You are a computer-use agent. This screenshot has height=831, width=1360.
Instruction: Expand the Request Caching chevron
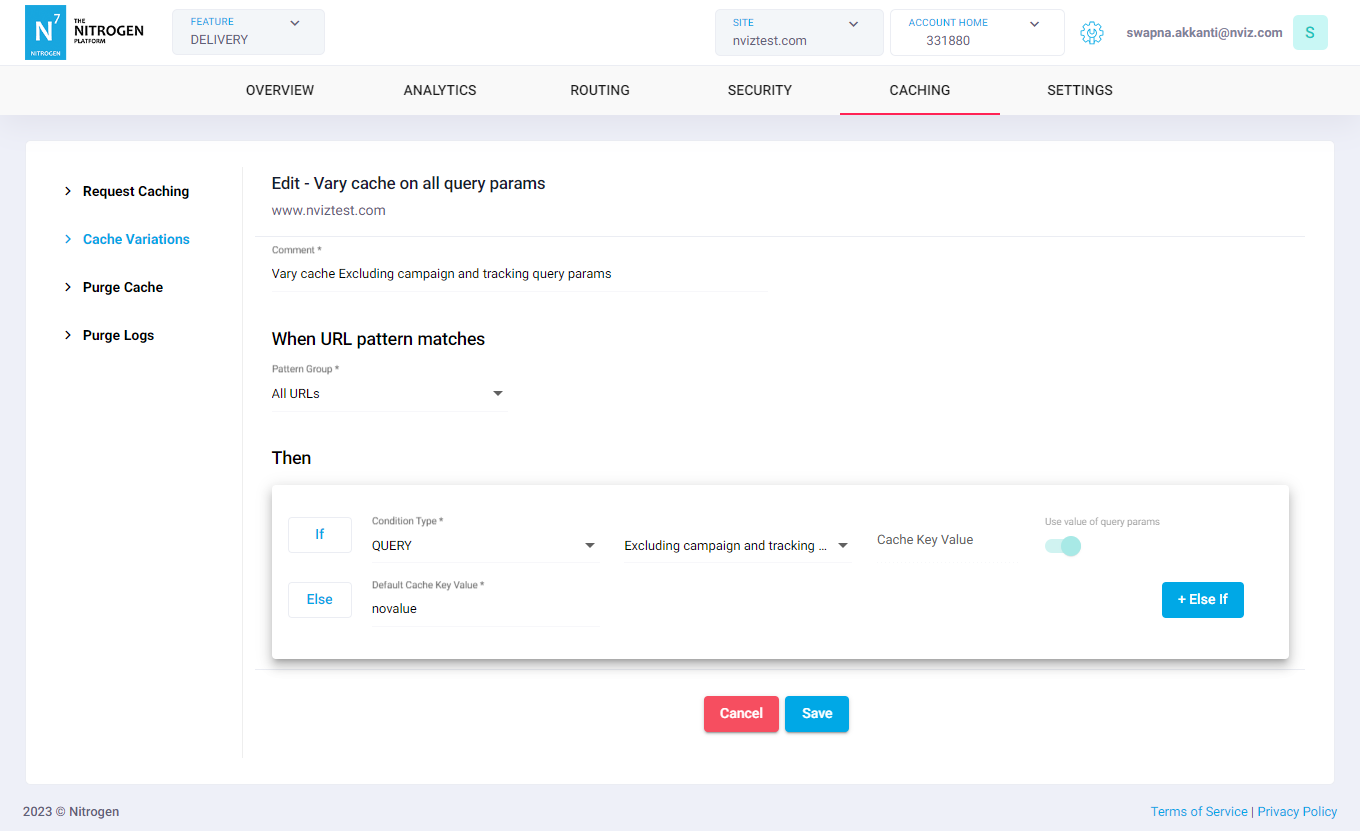[x=68, y=191]
